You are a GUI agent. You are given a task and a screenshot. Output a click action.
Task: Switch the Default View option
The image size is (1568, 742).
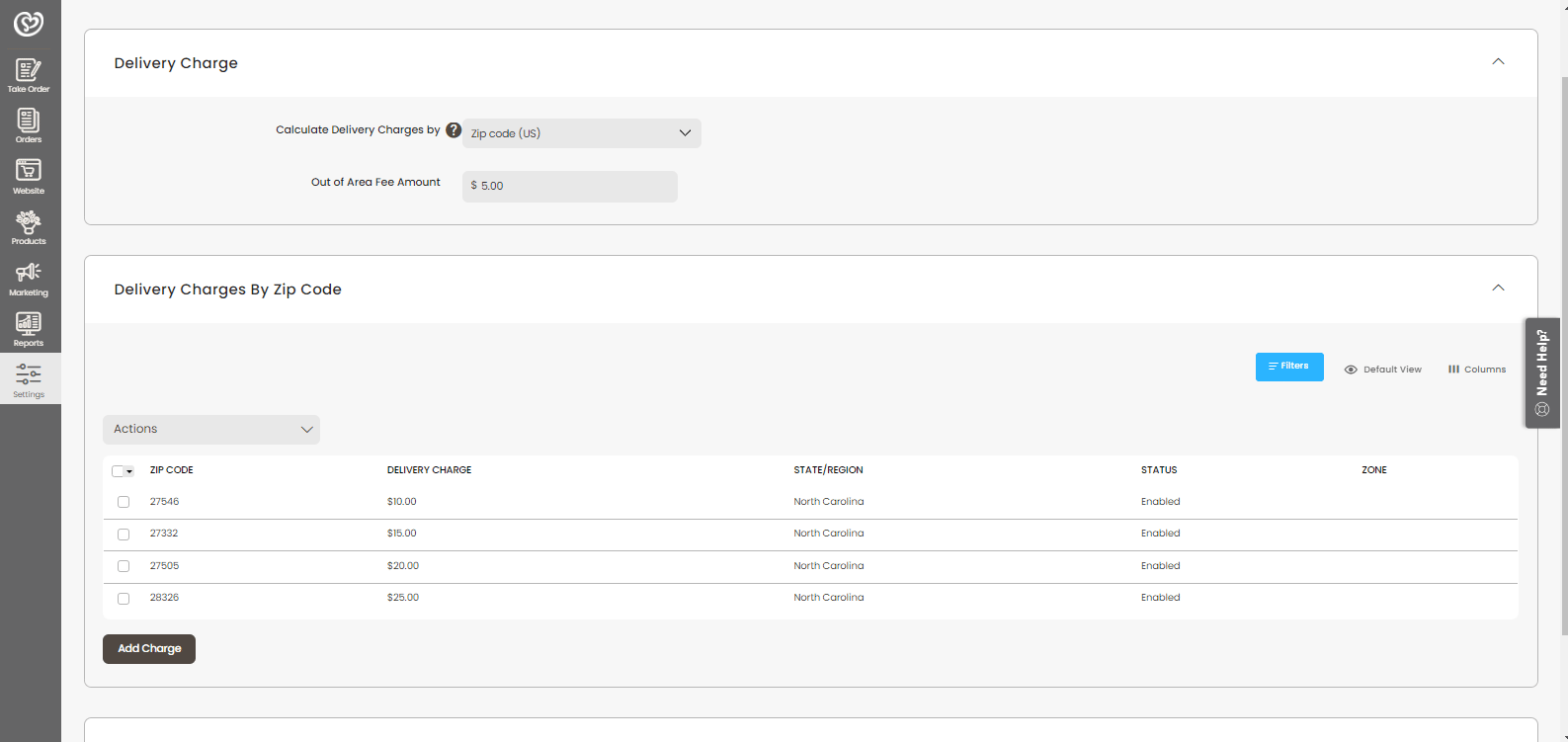click(x=1383, y=370)
